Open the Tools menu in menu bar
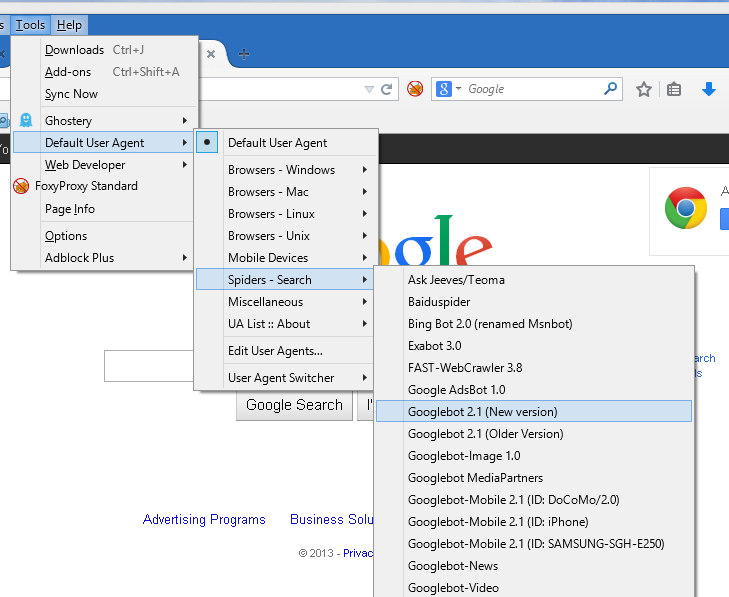The image size is (729, 597). click(x=31, y=25)
